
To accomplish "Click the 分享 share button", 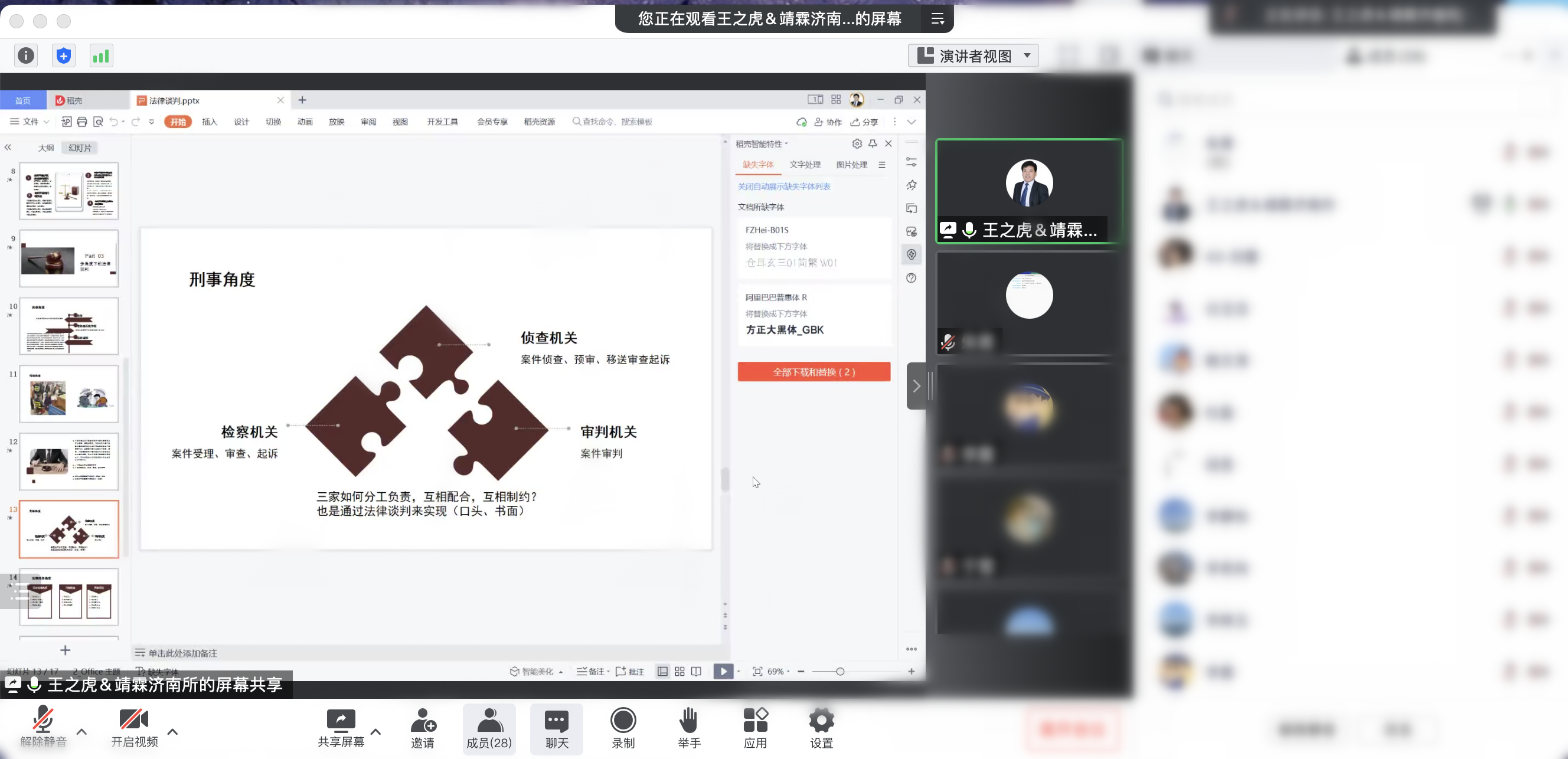I will tap(864, 122).
